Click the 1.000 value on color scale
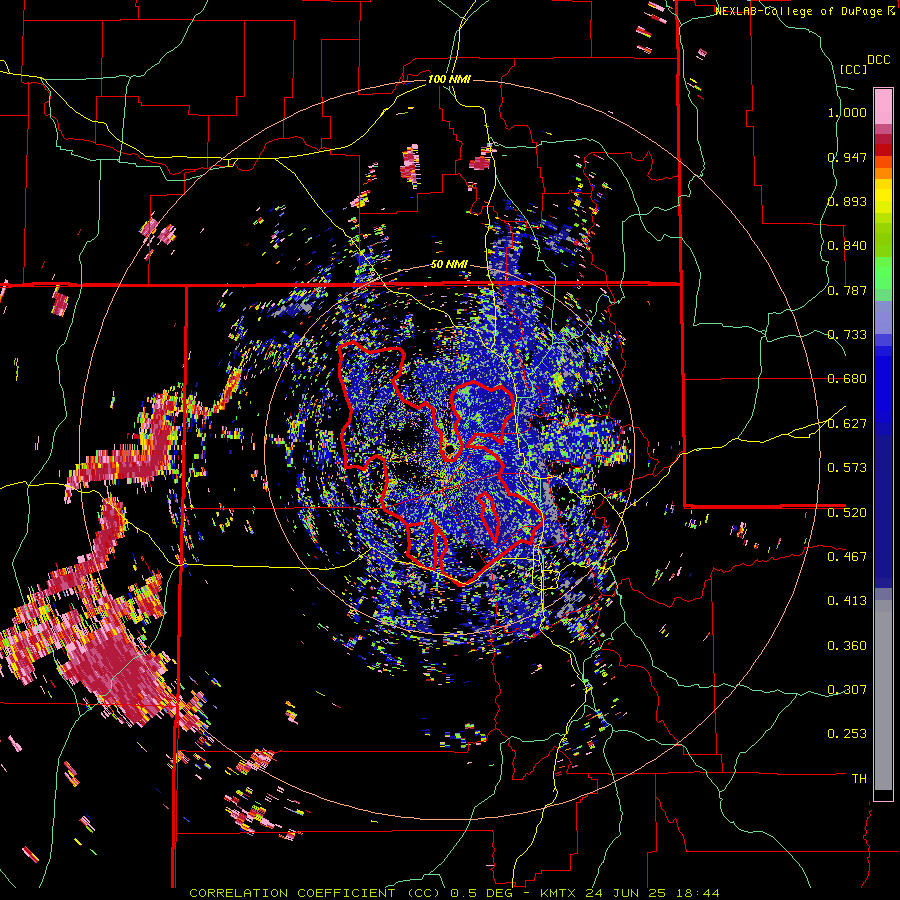The width and height of the screenshot is (900, 900). [x=847, y=112]
